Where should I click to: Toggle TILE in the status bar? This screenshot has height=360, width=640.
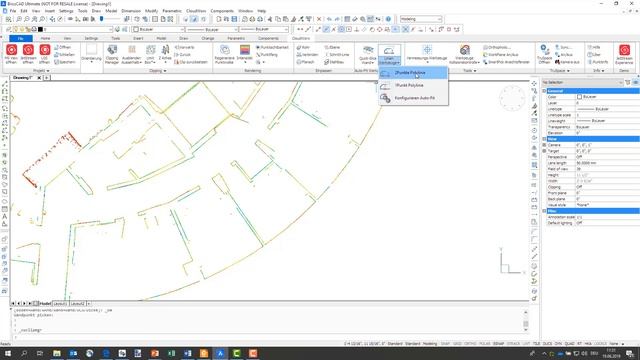tap(537, 344)
